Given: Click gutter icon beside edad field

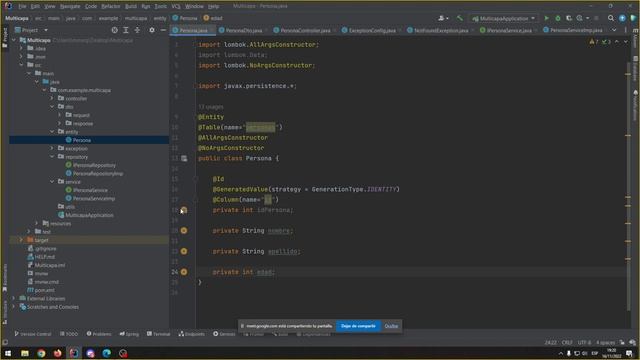Looking at the screenshot, I should (184, 272).
